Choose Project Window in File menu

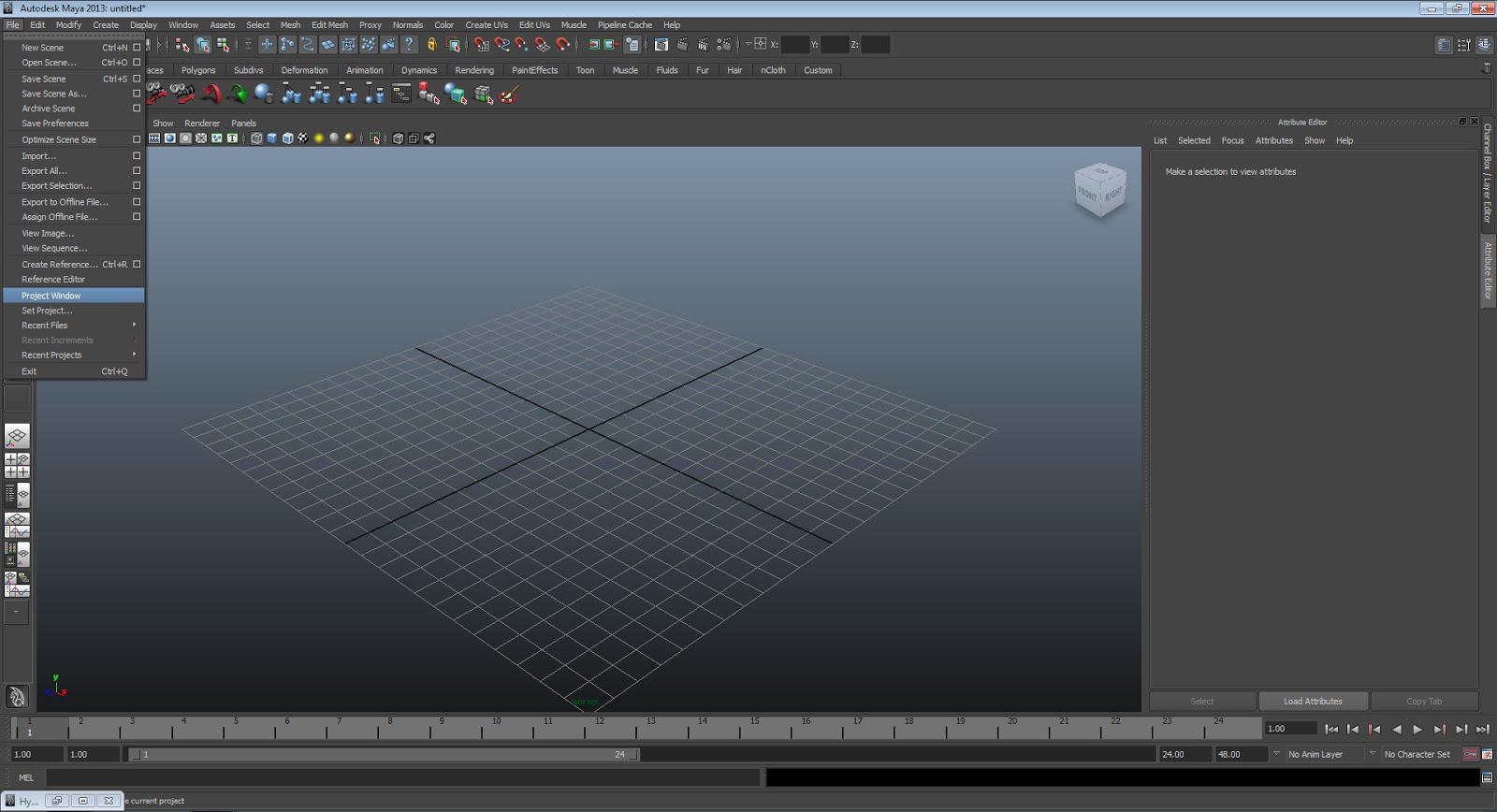click(74, 296)
